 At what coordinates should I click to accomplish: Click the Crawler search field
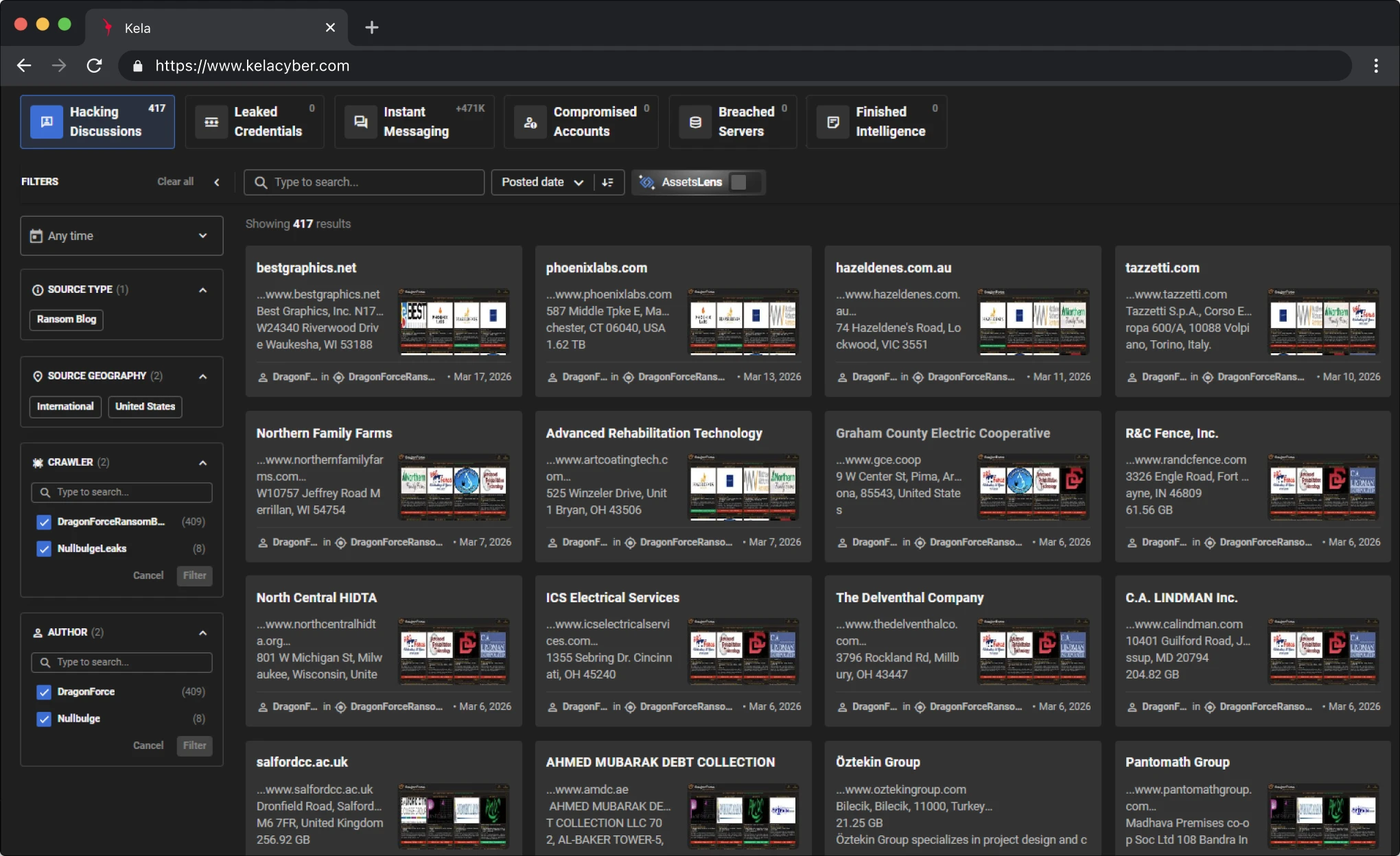pos(121,492)
